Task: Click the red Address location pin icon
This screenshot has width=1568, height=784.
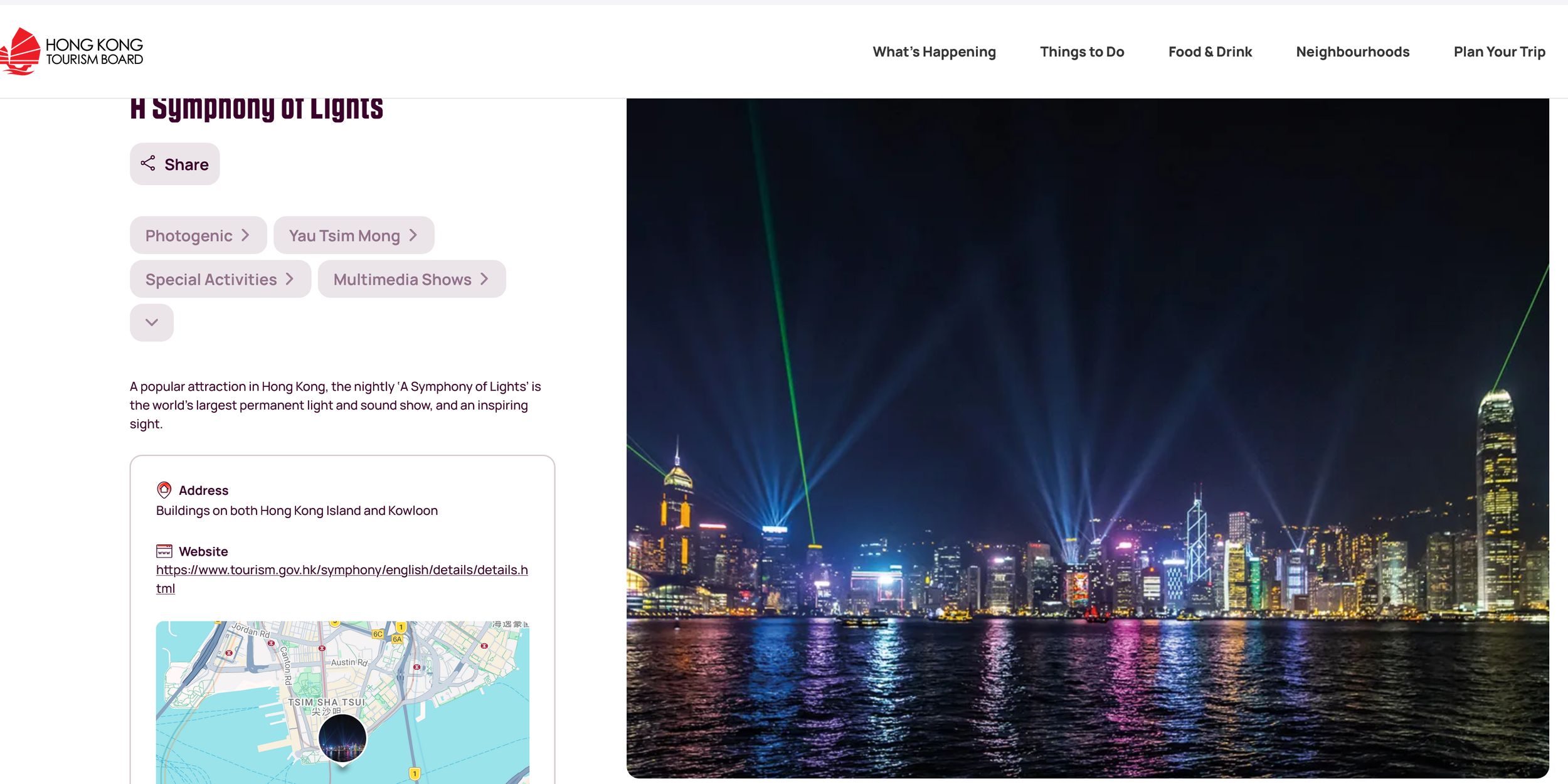Action: click(x=164, y=490)
